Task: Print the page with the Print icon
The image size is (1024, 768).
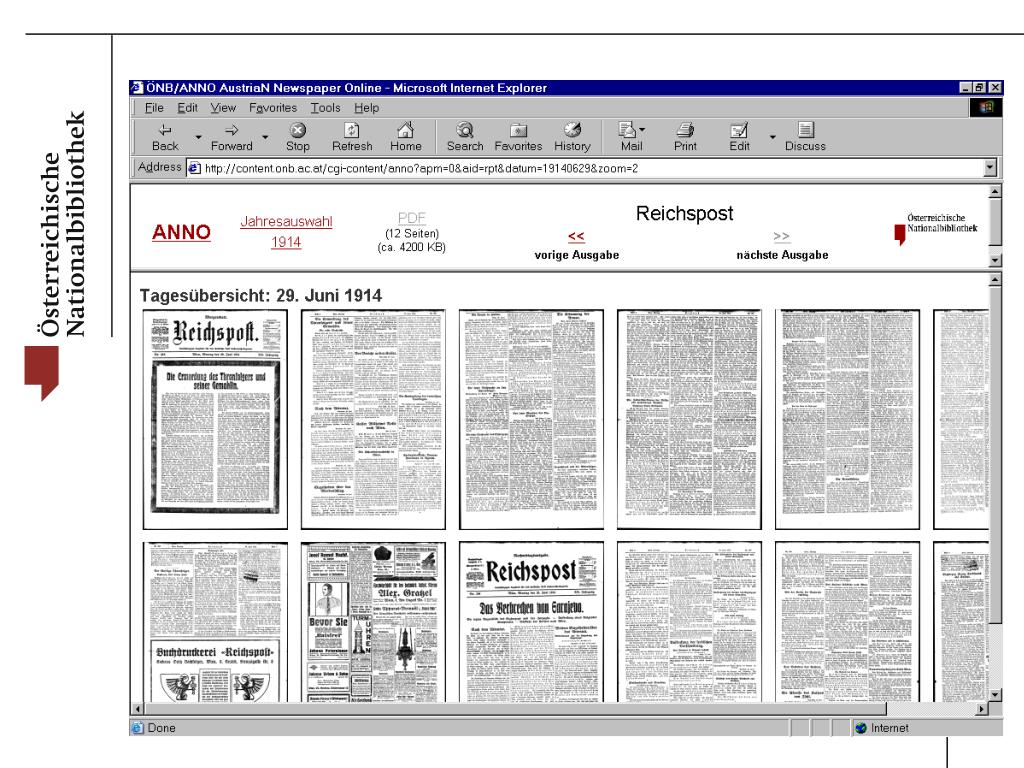Action: tap(685, 137)
